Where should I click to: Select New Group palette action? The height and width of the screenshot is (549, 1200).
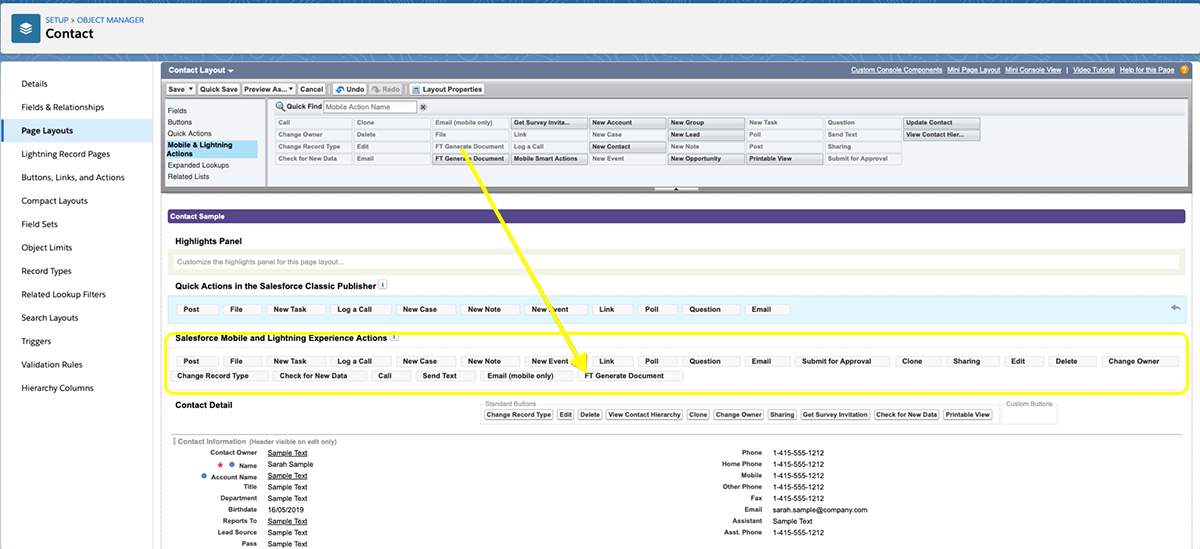(706, 123)
